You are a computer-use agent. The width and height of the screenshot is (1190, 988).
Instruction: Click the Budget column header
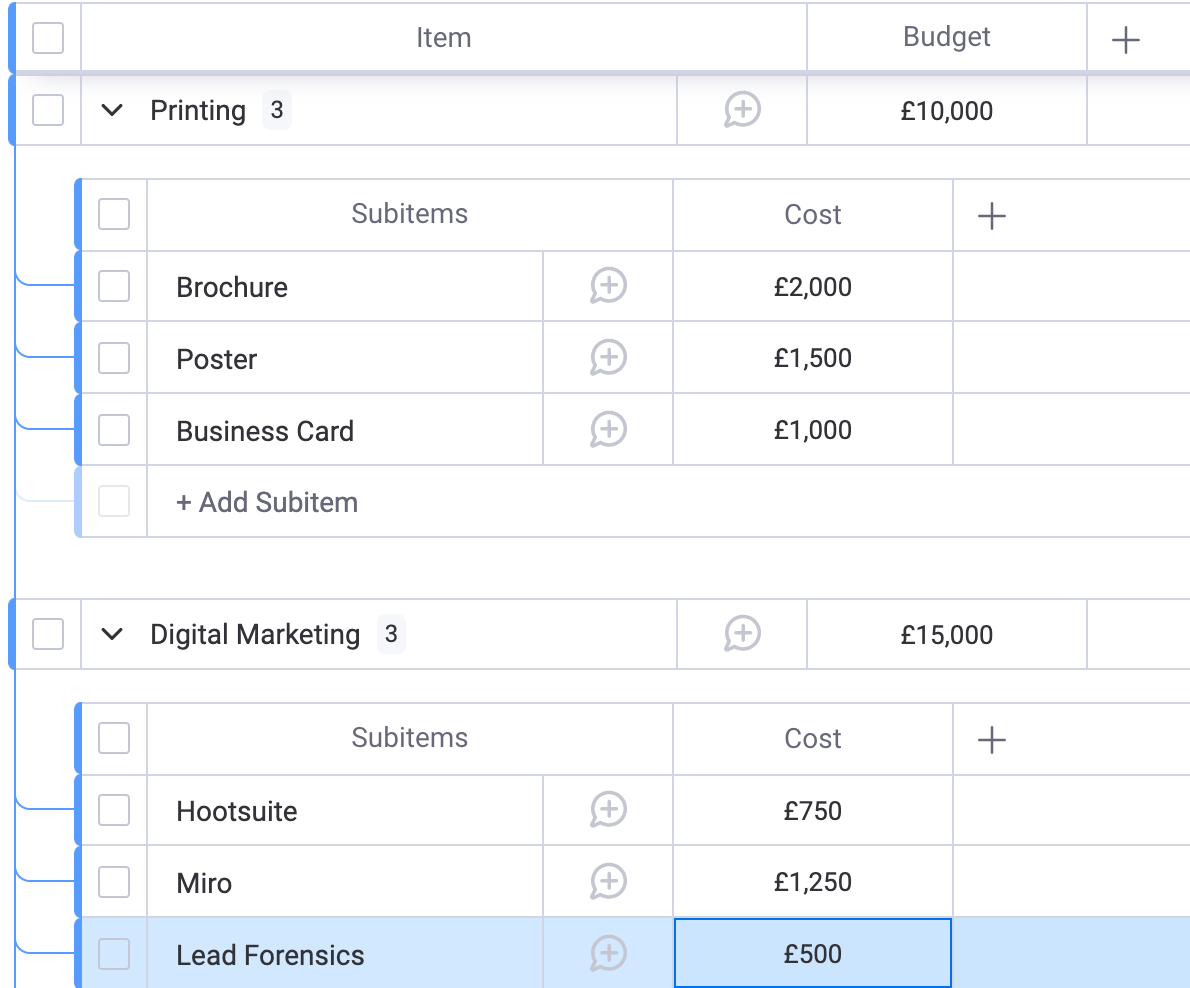(946, 37)
